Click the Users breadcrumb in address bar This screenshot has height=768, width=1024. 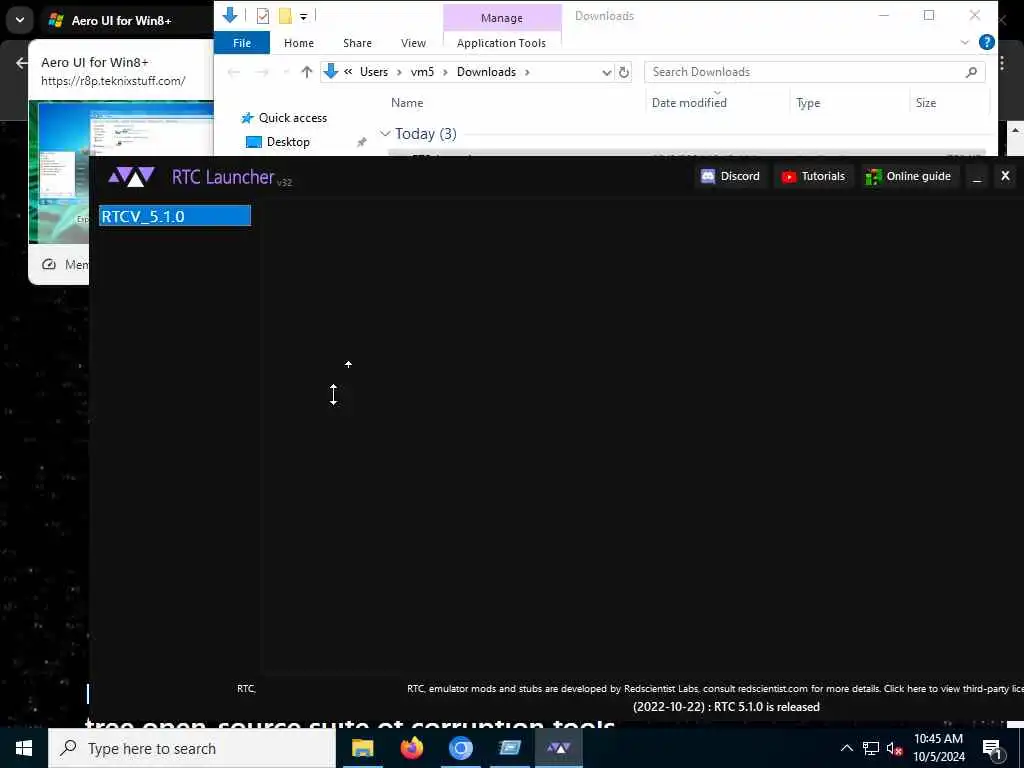(374, 72)
